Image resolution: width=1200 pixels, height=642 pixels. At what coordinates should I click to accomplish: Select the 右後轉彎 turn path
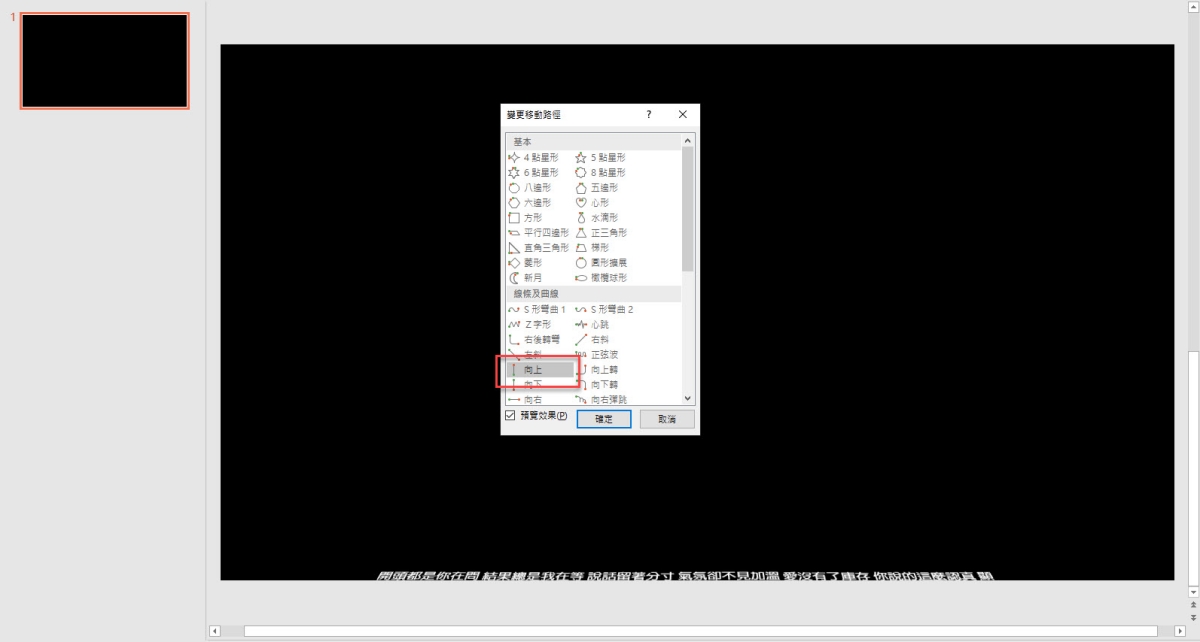[533, 340]
